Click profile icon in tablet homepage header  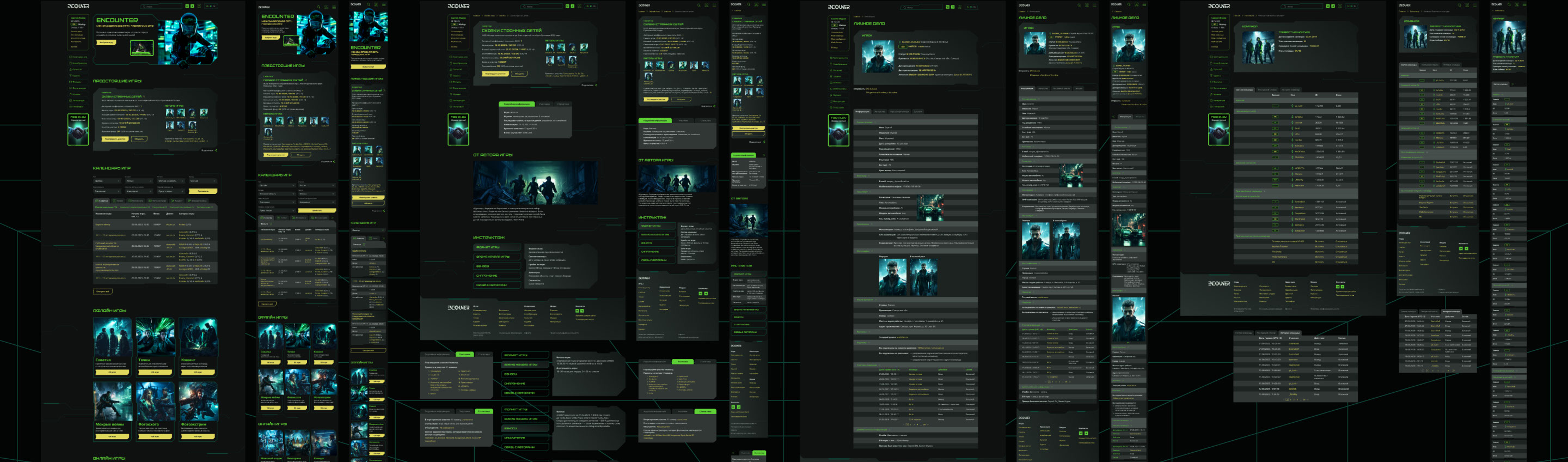click(326, 7)
